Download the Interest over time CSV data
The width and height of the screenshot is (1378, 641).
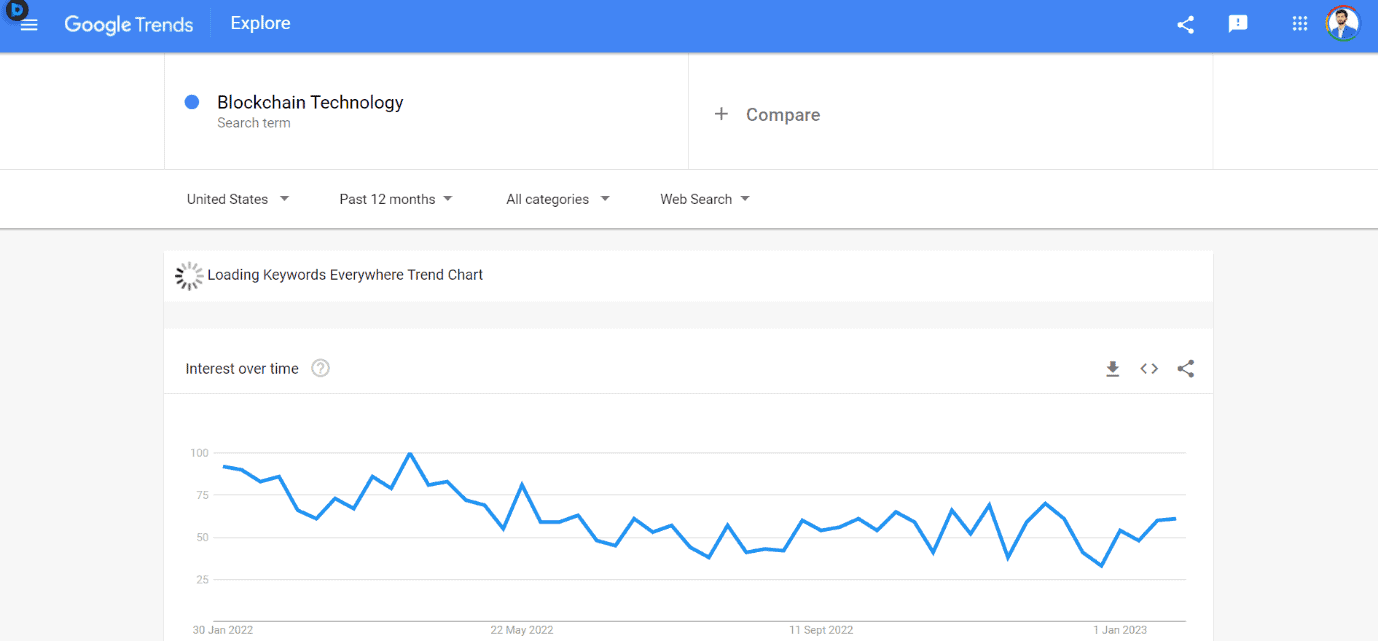[x=1113, y=369]
